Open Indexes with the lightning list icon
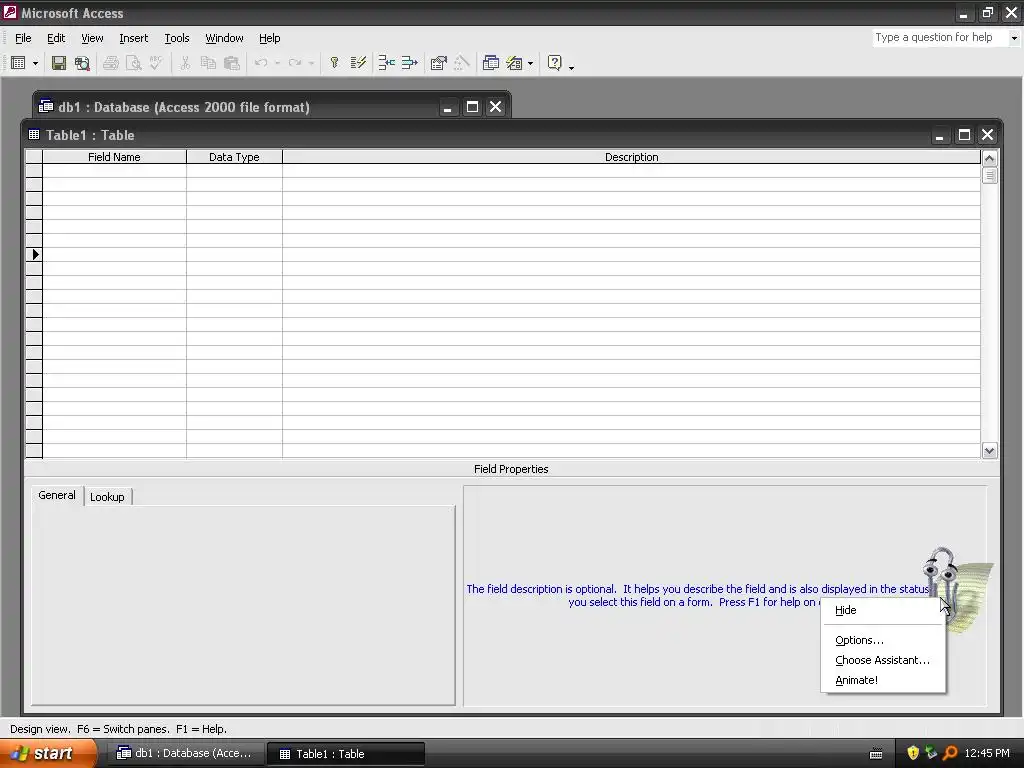Screen dimensions: 1024x768 [358, 63]
